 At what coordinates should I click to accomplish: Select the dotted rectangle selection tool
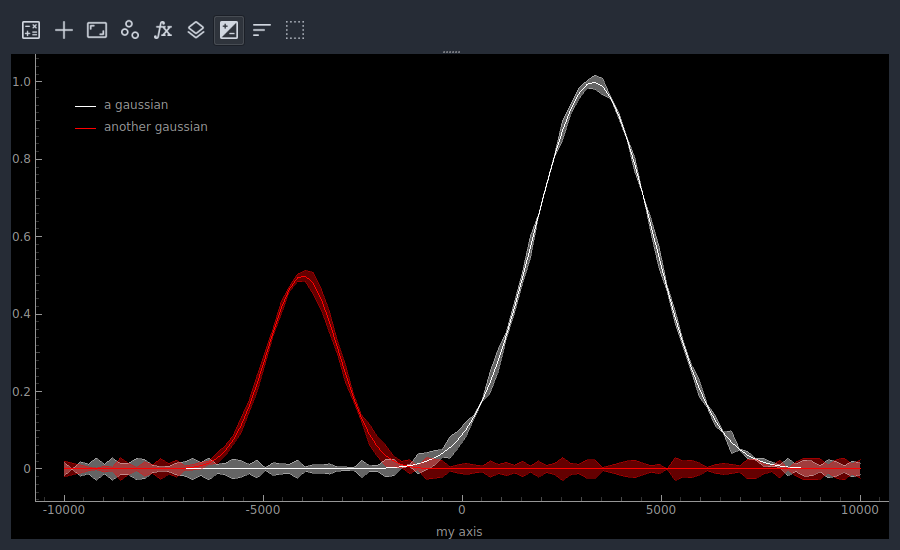295,30
